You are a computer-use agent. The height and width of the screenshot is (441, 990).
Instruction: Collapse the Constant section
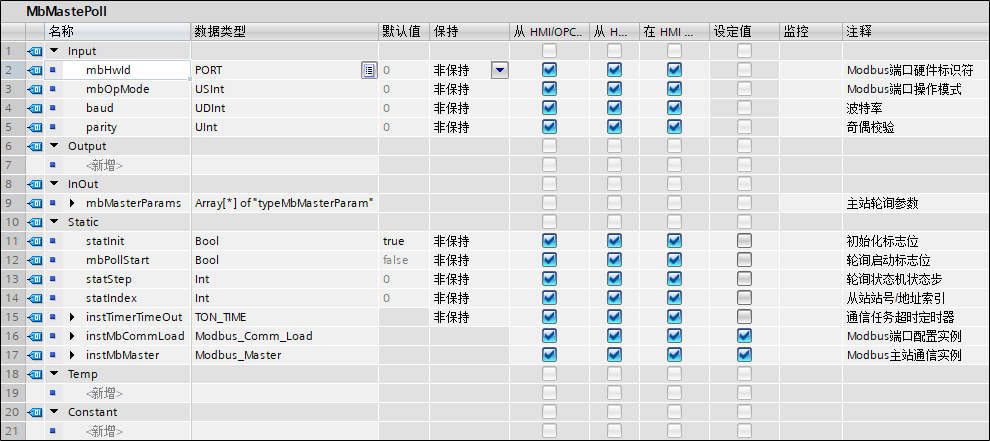click(54, 411)
